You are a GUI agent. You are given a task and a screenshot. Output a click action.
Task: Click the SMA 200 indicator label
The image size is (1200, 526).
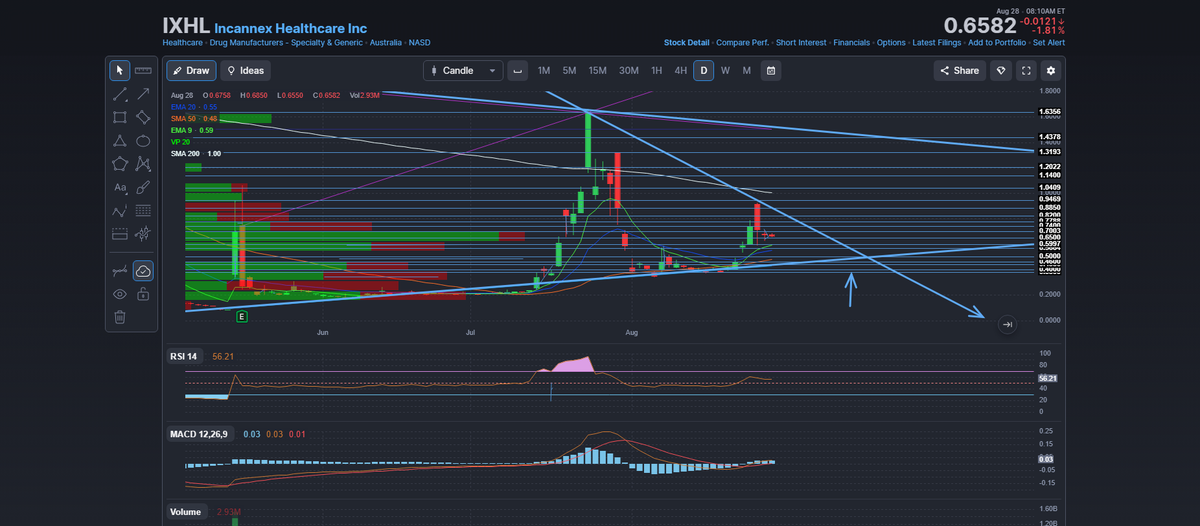point(196,154)
